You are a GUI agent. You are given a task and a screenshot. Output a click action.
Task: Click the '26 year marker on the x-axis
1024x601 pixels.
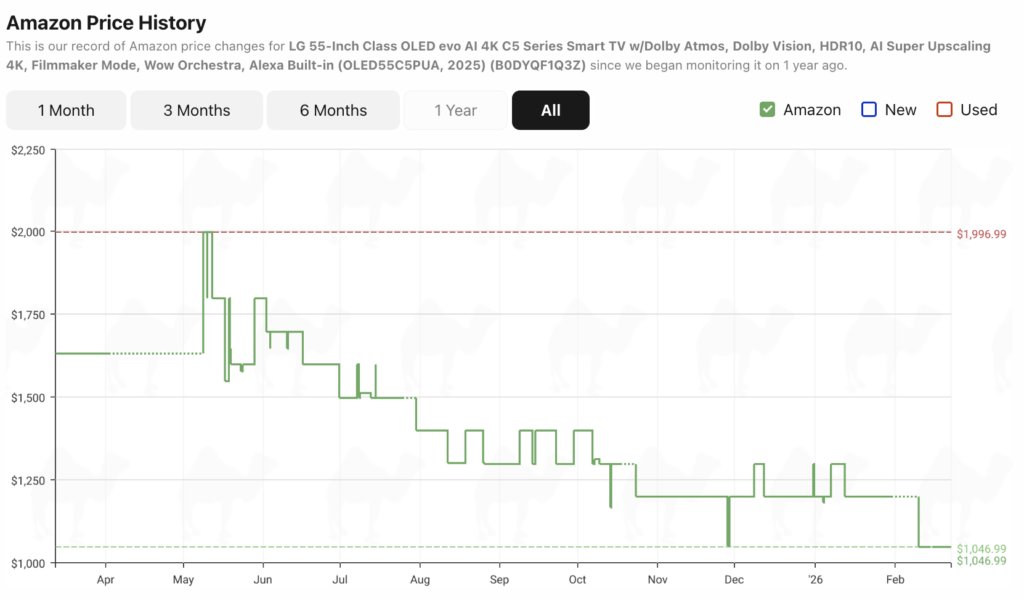tap(814, 580)
